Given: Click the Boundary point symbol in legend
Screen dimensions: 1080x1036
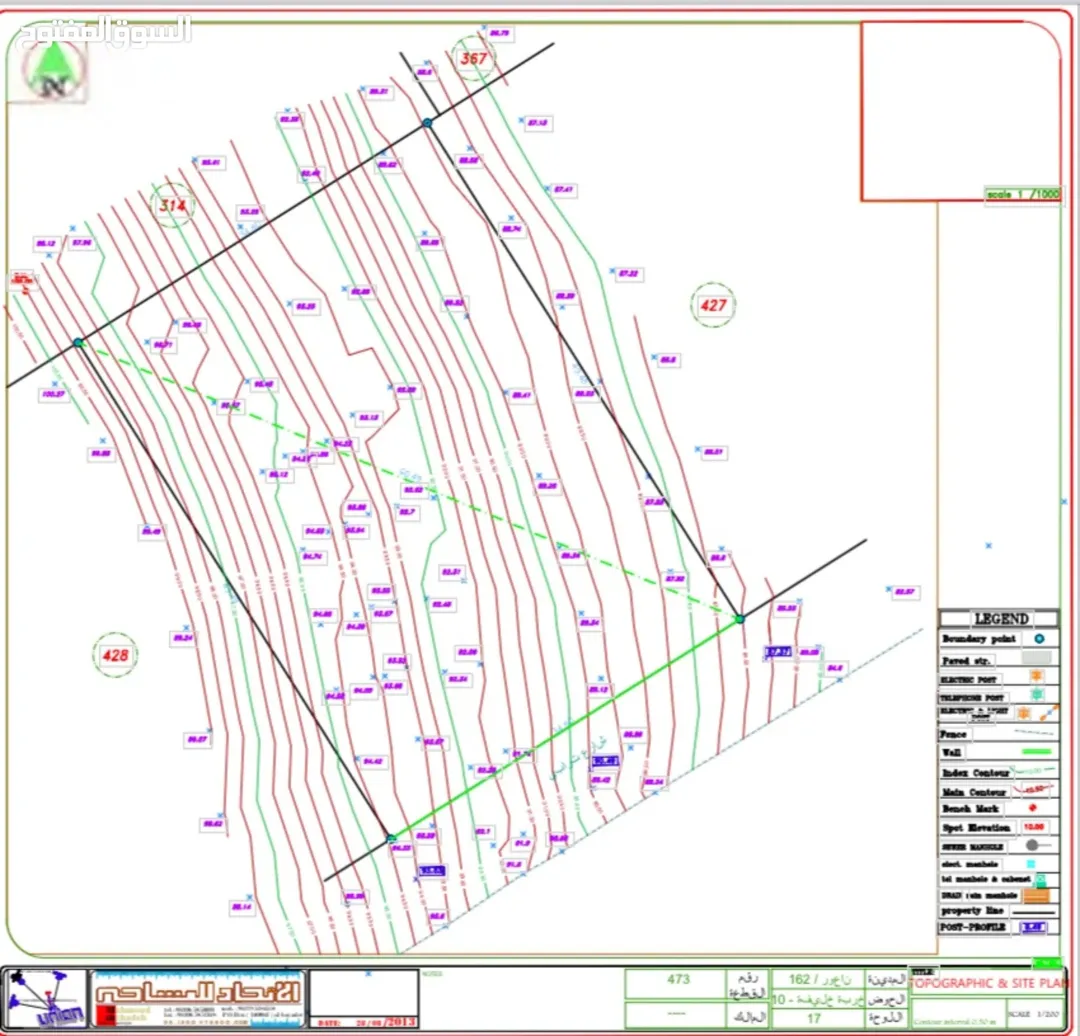Looking at the screenshot, I should (x=1039, y=639).
